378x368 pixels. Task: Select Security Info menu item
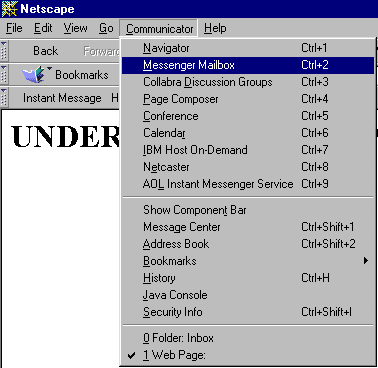coord(248,312)
